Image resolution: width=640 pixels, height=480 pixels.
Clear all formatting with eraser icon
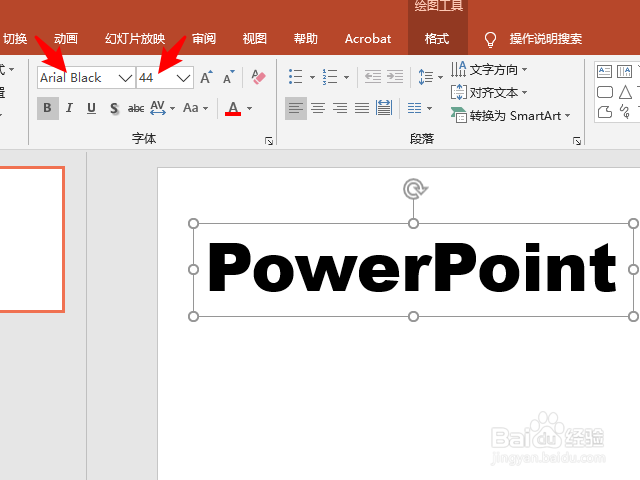(x=258, y=77)
